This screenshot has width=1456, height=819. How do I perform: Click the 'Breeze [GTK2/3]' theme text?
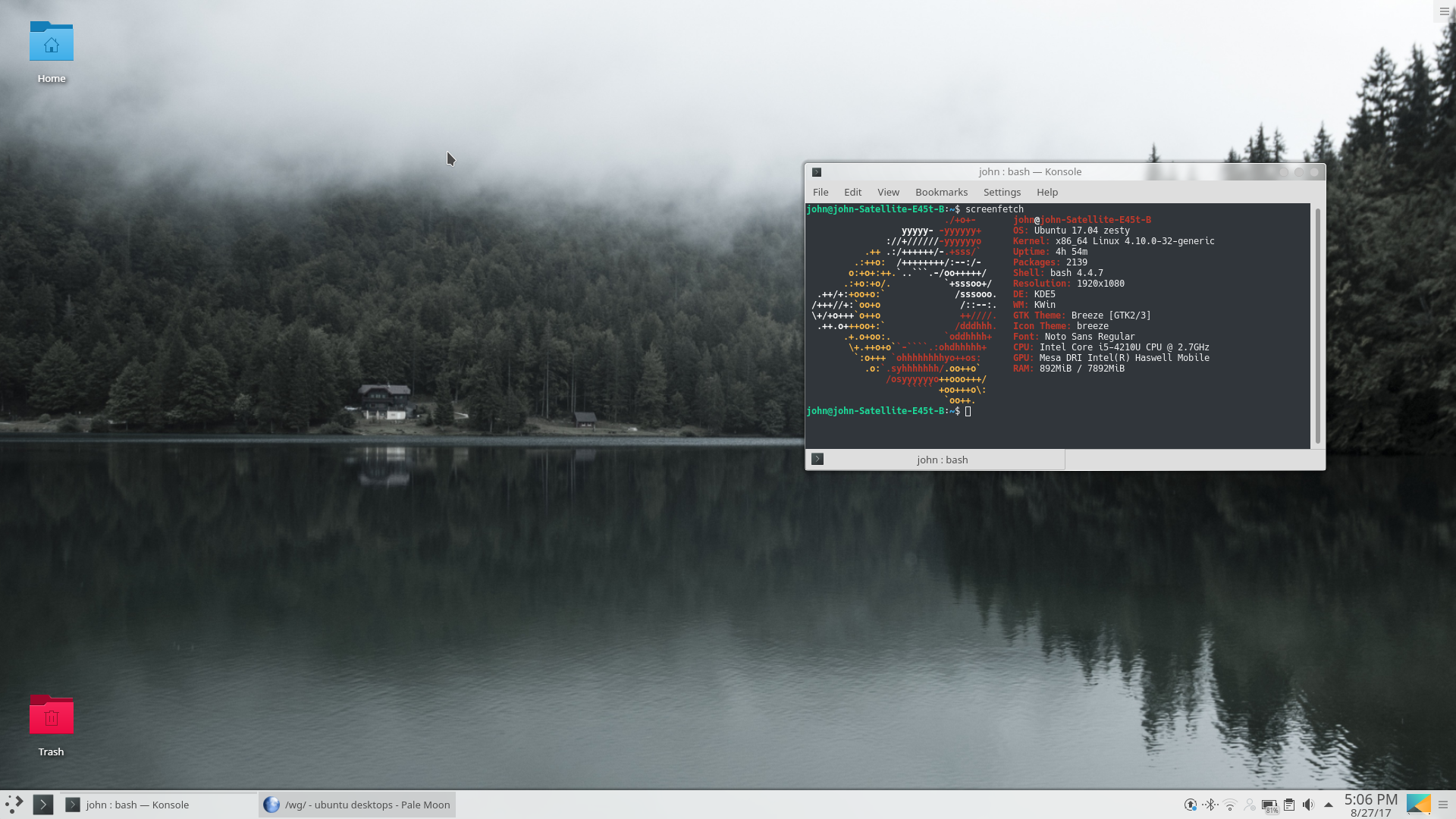point(1110,315)
